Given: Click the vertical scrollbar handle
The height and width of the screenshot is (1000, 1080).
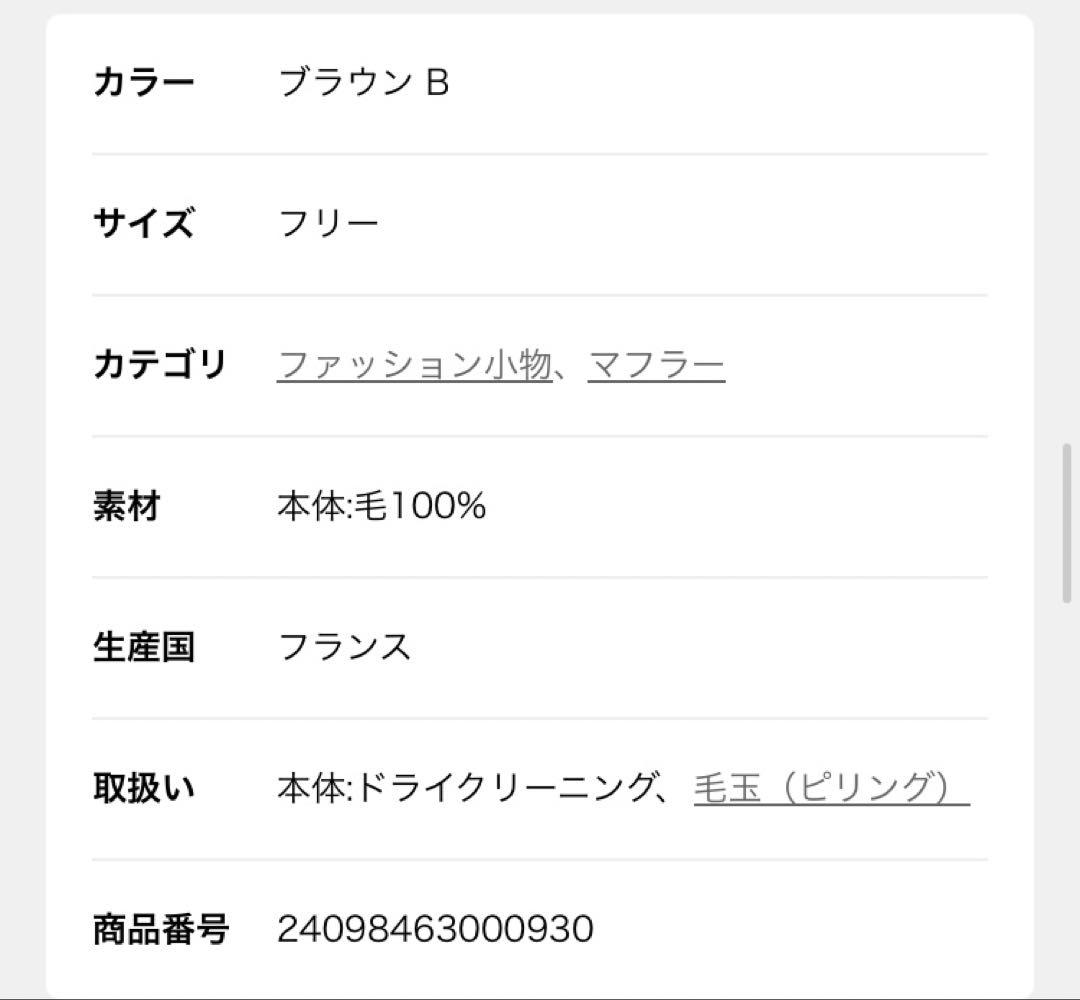Looking at the screenshot, I should coord(1067,522).
